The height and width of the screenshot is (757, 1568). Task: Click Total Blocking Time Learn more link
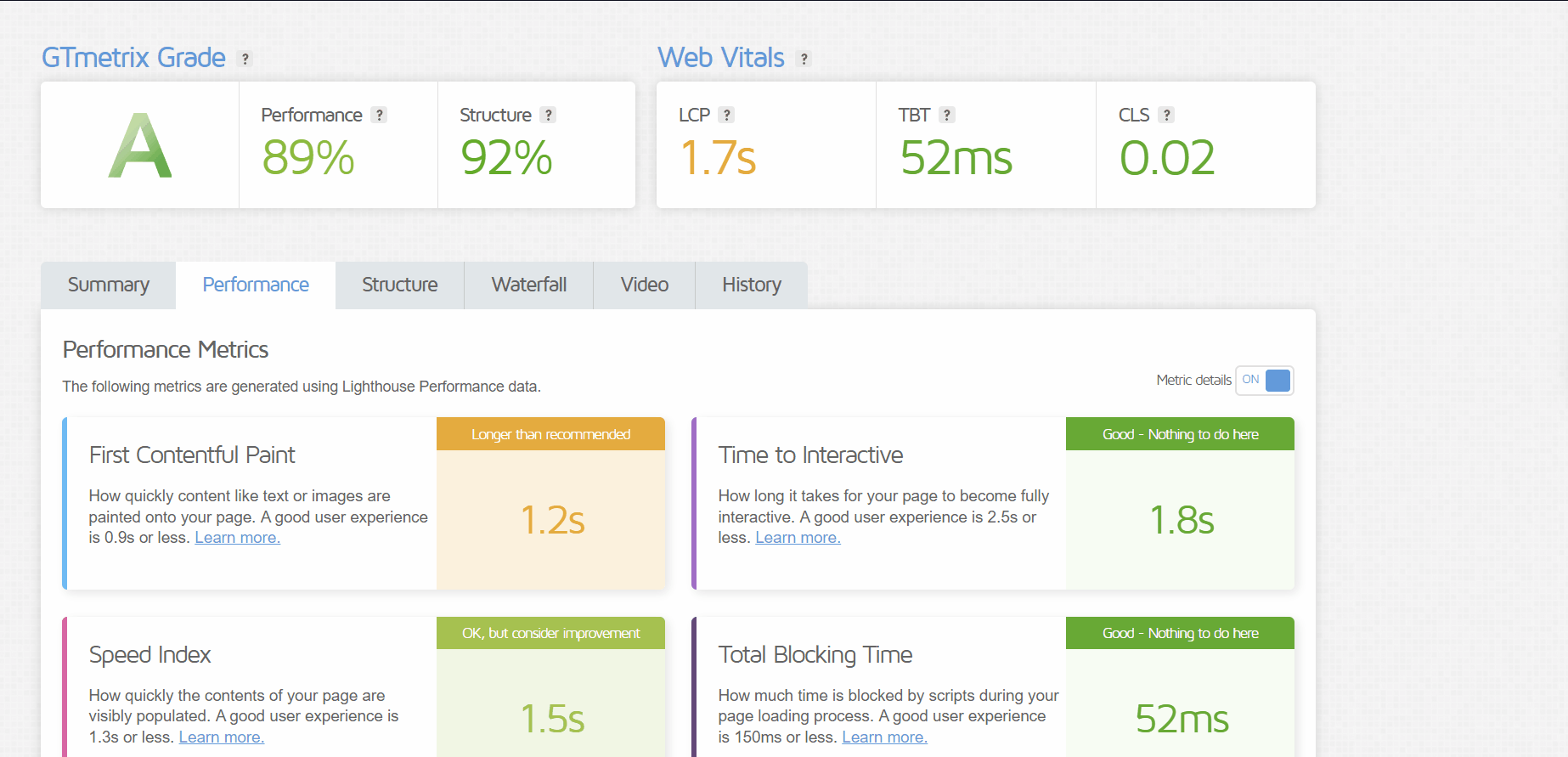tap(885, 737)
